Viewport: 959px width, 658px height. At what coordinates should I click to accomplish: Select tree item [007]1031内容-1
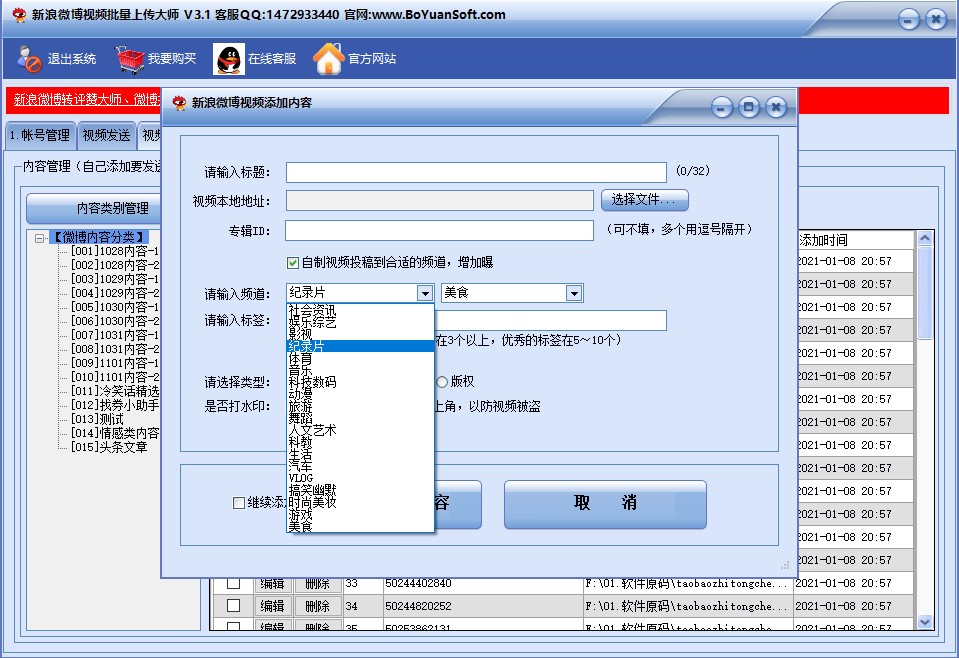pos(115,335)
